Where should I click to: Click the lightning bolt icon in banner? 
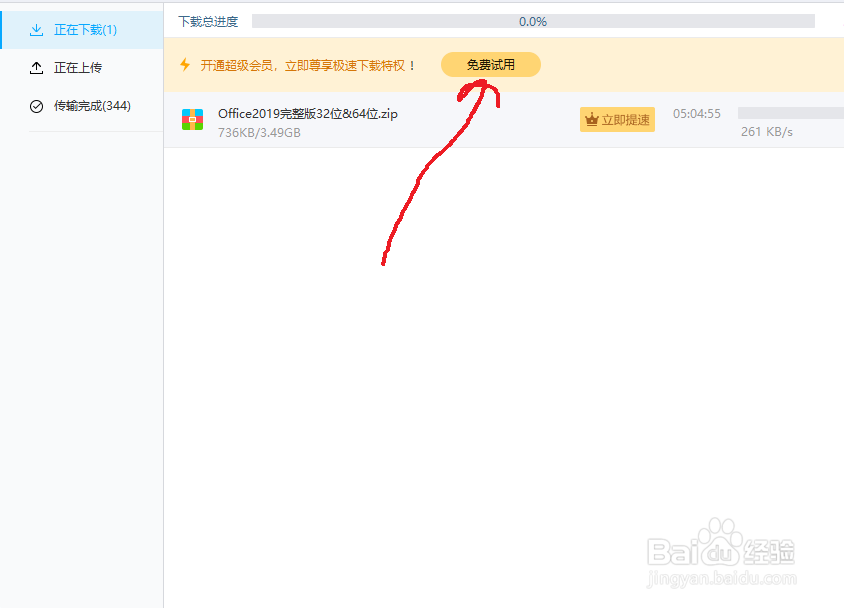(185, 65)
